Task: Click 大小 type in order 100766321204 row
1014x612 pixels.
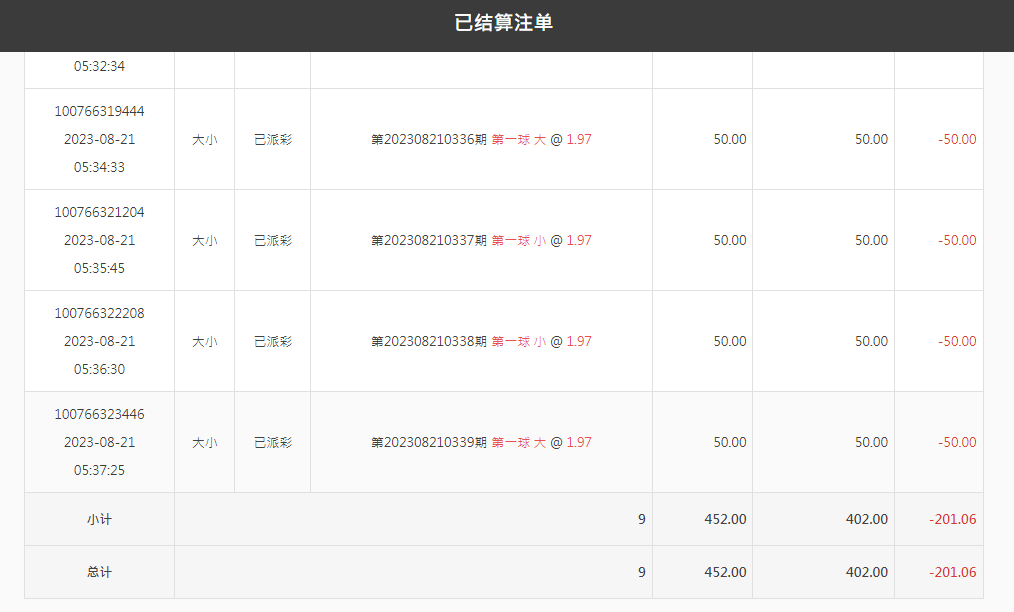Action: 204,240
